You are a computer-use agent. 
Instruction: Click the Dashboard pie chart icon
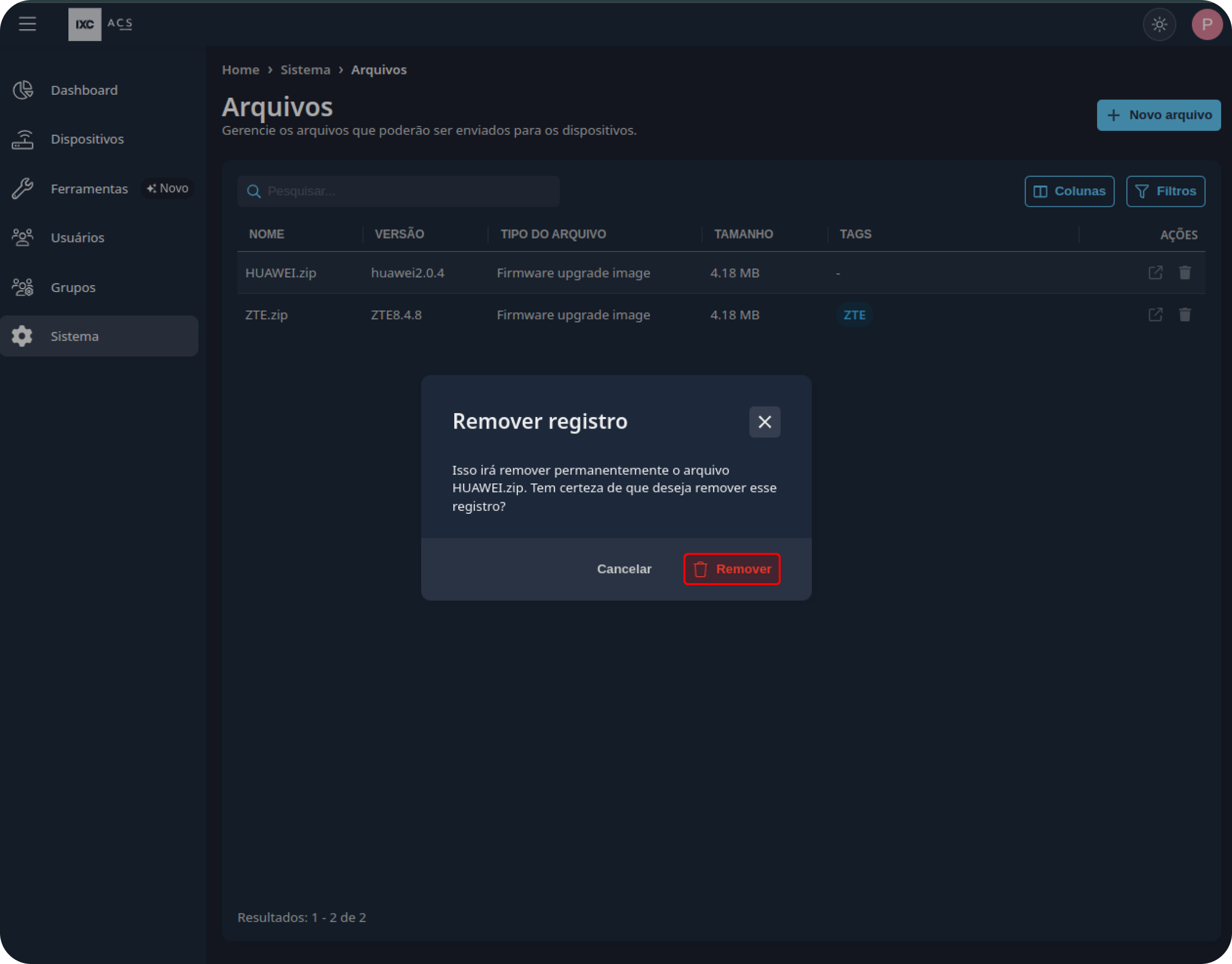pyautogui.click(x=23, y=90)
